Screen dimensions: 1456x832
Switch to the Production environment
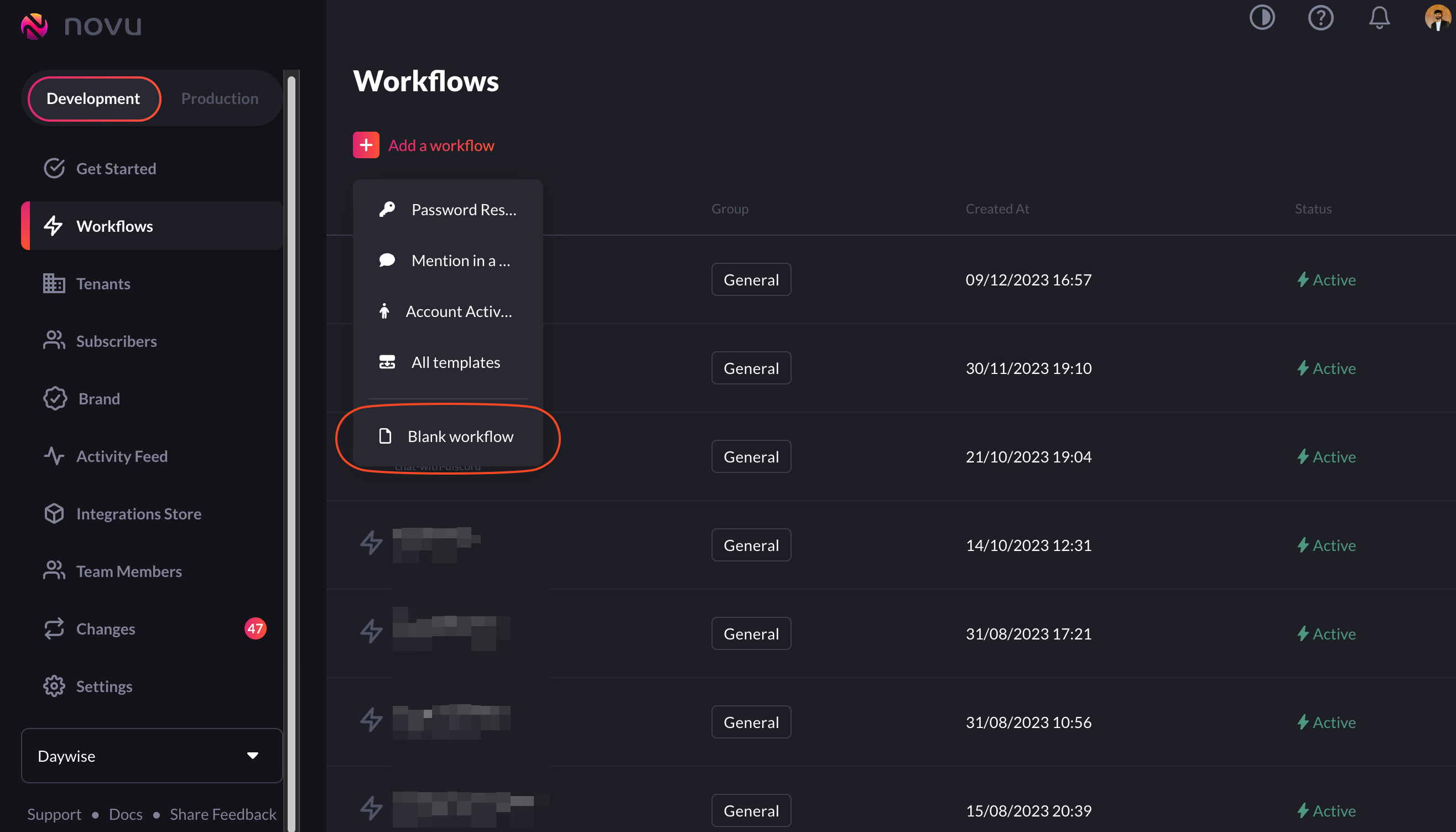tap(220, 98)
